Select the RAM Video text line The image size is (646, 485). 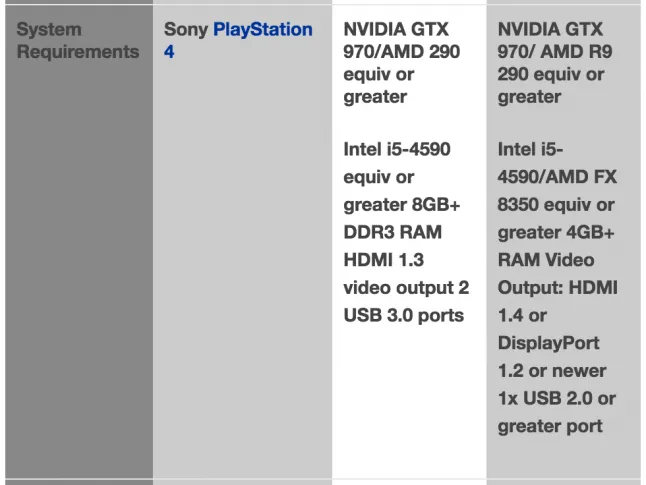(x=546, y=260)
